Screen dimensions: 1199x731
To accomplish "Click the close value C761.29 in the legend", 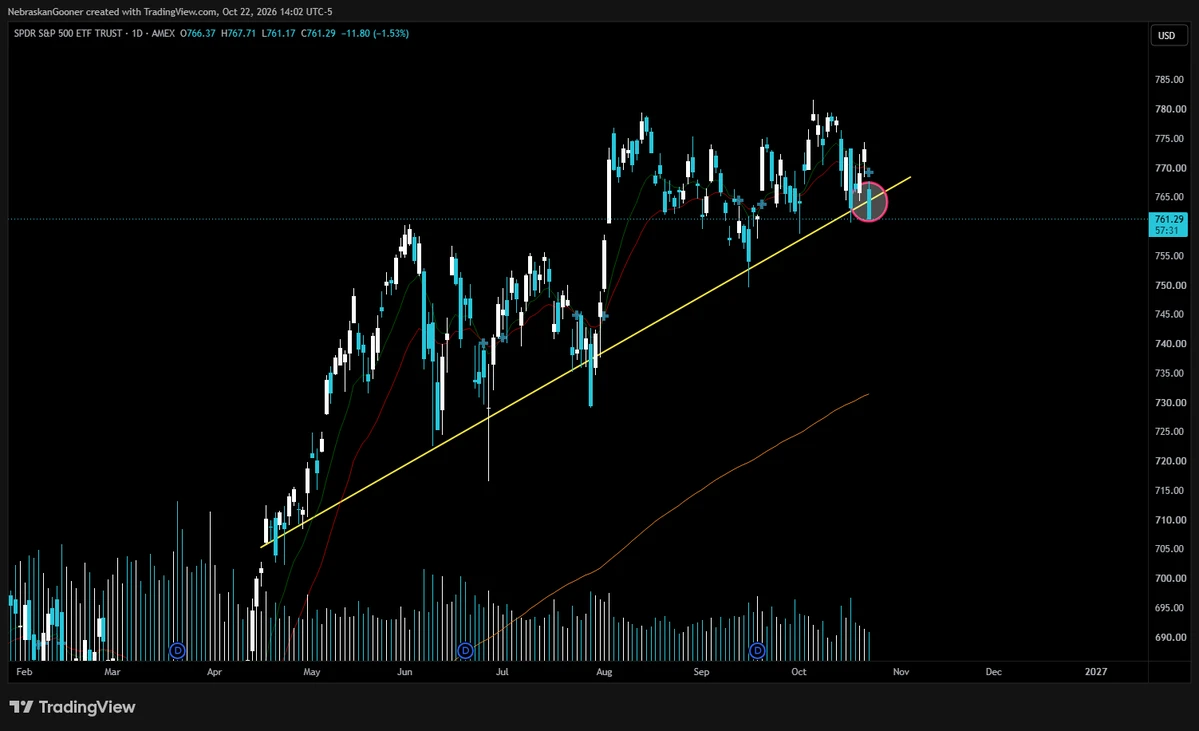I will pos(318,34).
